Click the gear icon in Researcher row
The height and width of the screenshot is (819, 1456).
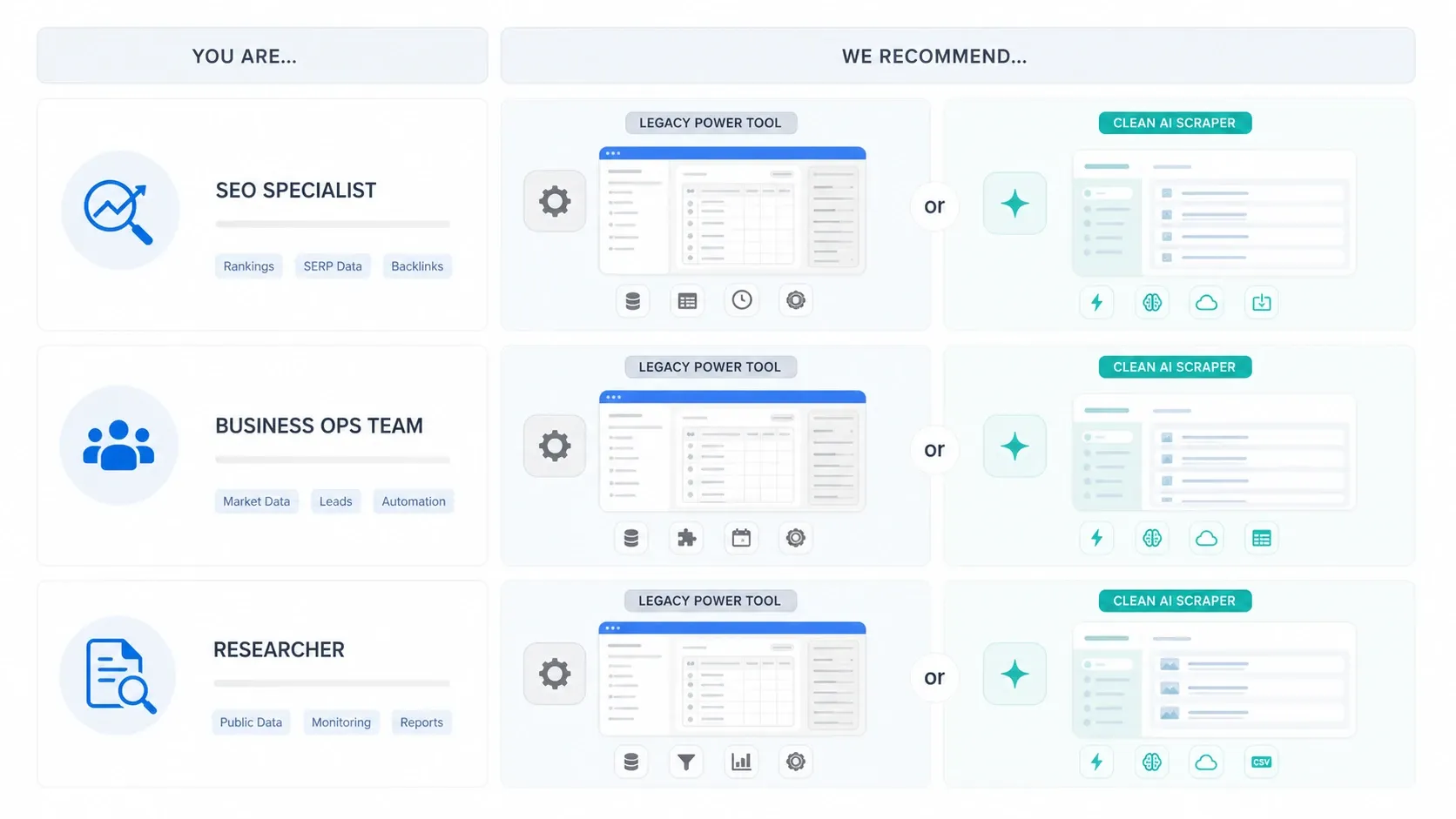[555, 674]
